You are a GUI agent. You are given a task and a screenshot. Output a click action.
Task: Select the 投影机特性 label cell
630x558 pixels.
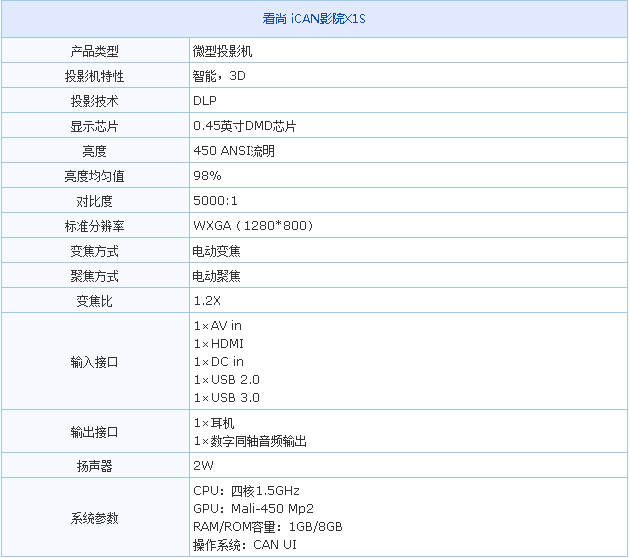tap(94, 76)
